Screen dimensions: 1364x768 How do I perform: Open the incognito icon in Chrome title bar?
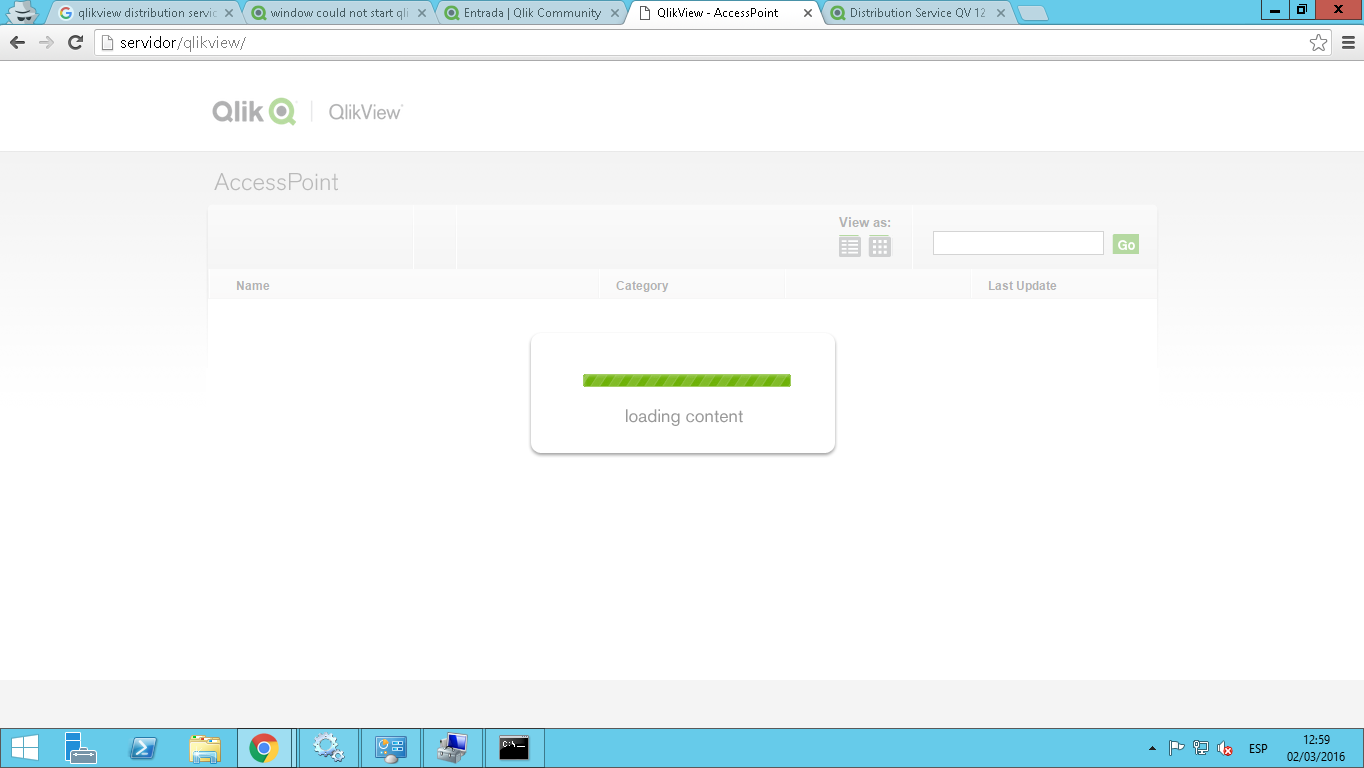click(x=23, y=13)
